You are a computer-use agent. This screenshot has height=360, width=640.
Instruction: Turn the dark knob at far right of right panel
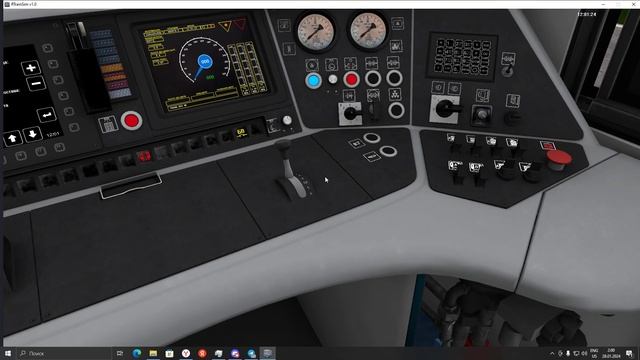coord(512,119)
